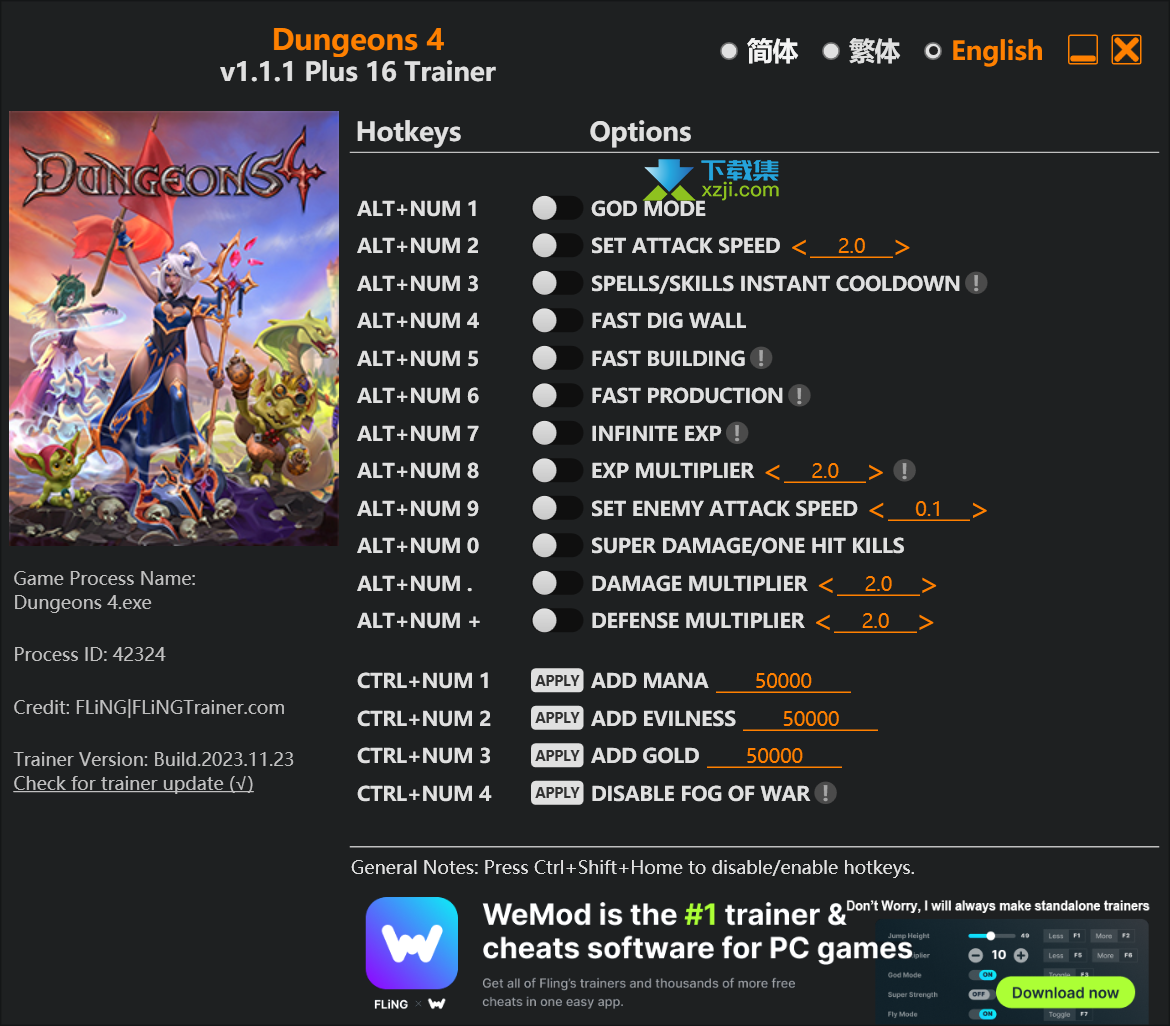Decrease Damage Multiplier with left arrow
This screenshot has height=1026, width=1170.
tap(825, 585)
